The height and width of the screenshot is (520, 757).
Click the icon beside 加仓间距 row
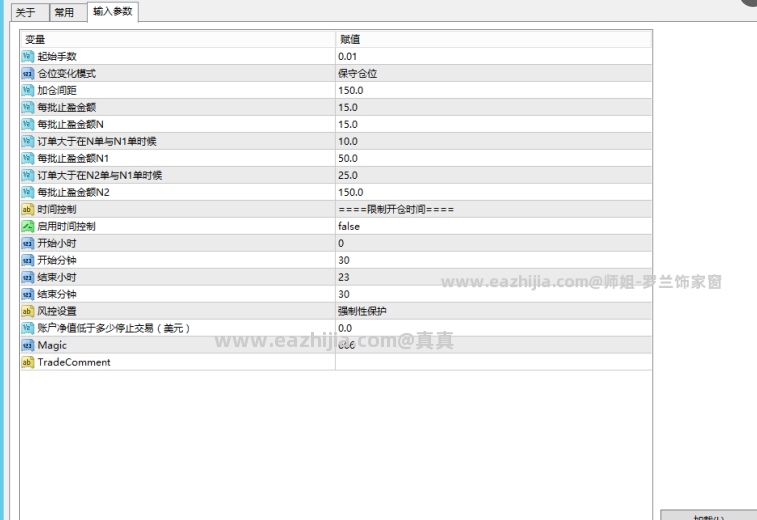coord(28,90)
